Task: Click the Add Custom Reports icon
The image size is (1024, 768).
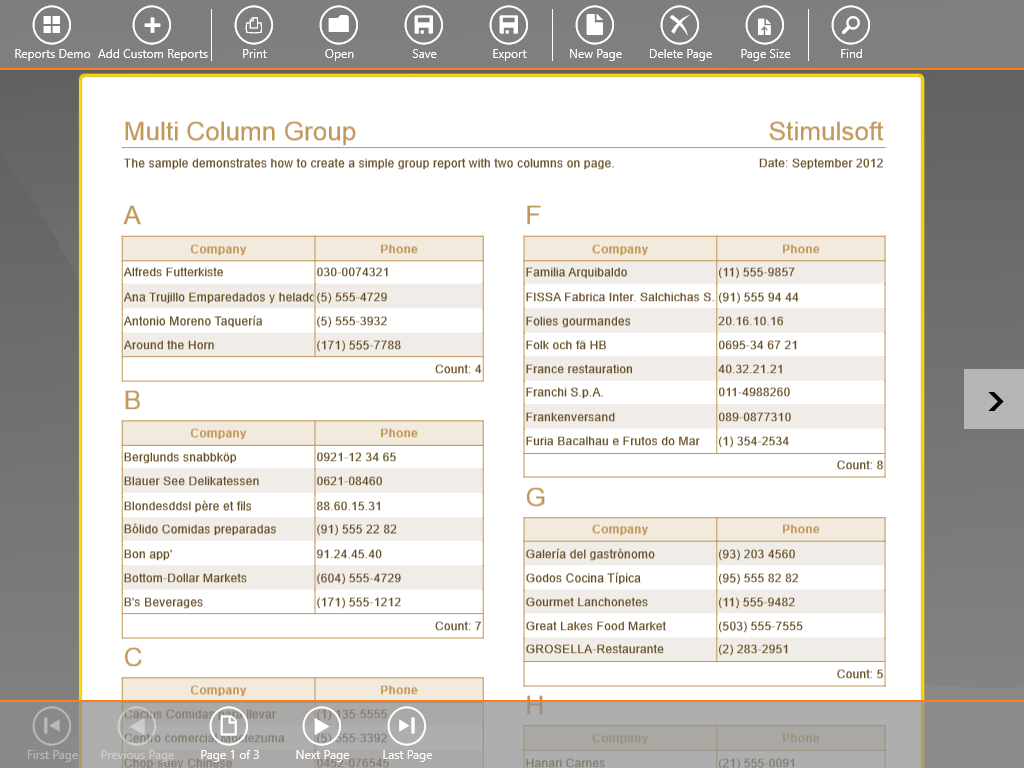Action: tap(152, 25)
